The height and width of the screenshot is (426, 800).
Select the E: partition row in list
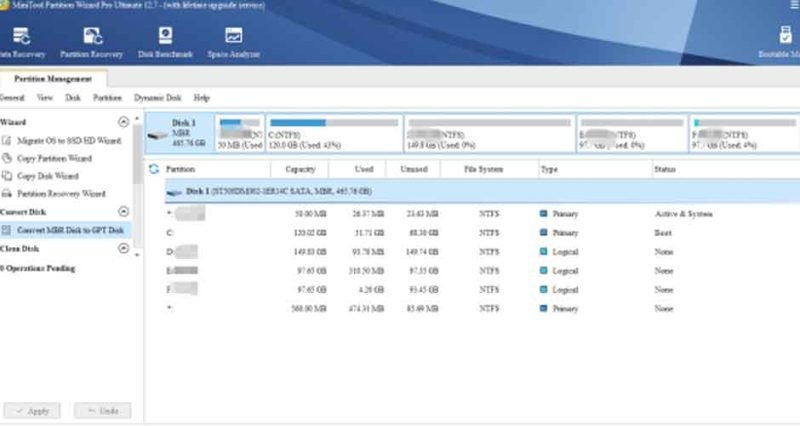pyautogui.click(x=482, y=270)
